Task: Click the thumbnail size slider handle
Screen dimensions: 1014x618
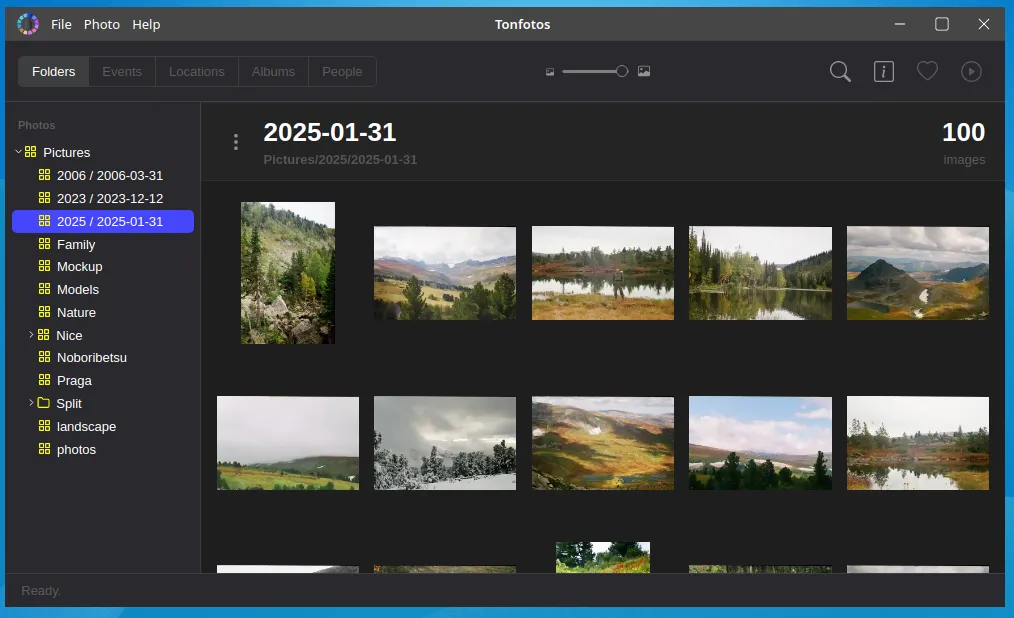Action: coord(621,71)
